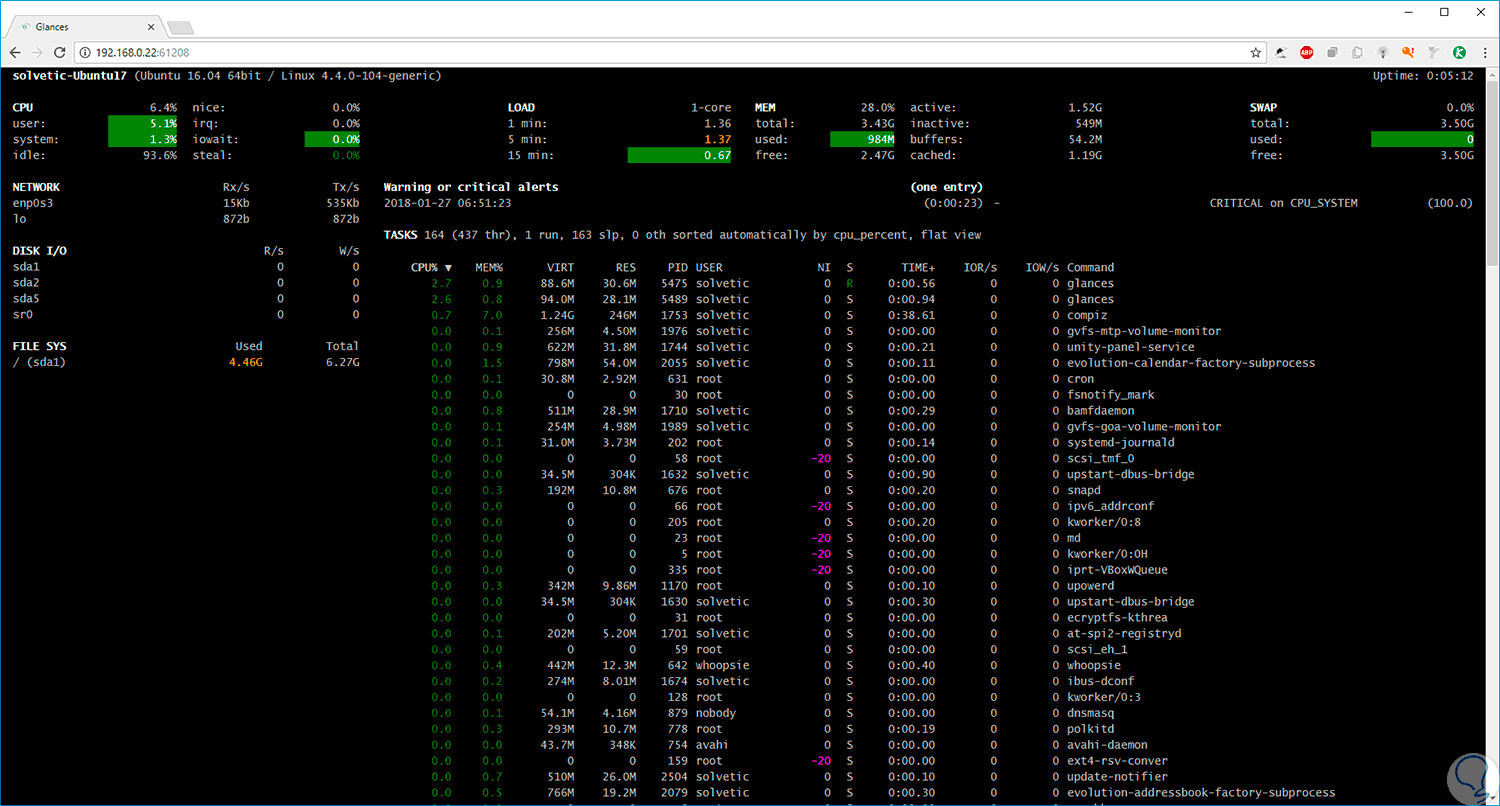
Task: Close the Glances tab
Action: 152,27
